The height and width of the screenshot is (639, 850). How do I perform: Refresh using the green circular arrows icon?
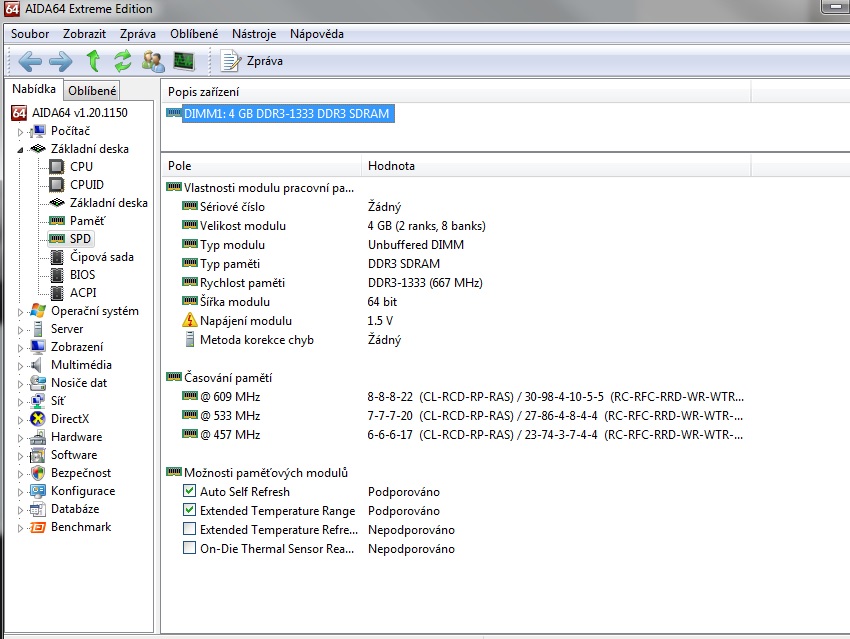tap(123, 61)
